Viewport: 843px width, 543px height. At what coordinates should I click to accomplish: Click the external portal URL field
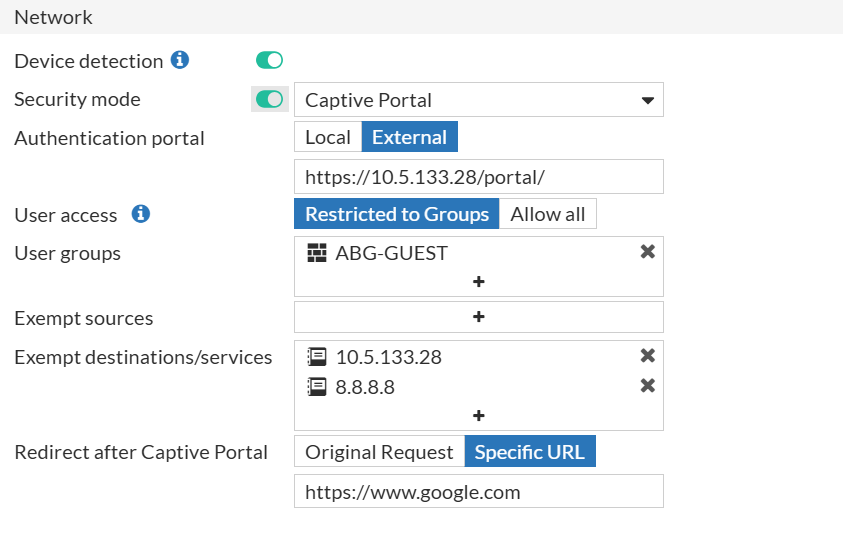pyautogui.click(x=478, y=177)
